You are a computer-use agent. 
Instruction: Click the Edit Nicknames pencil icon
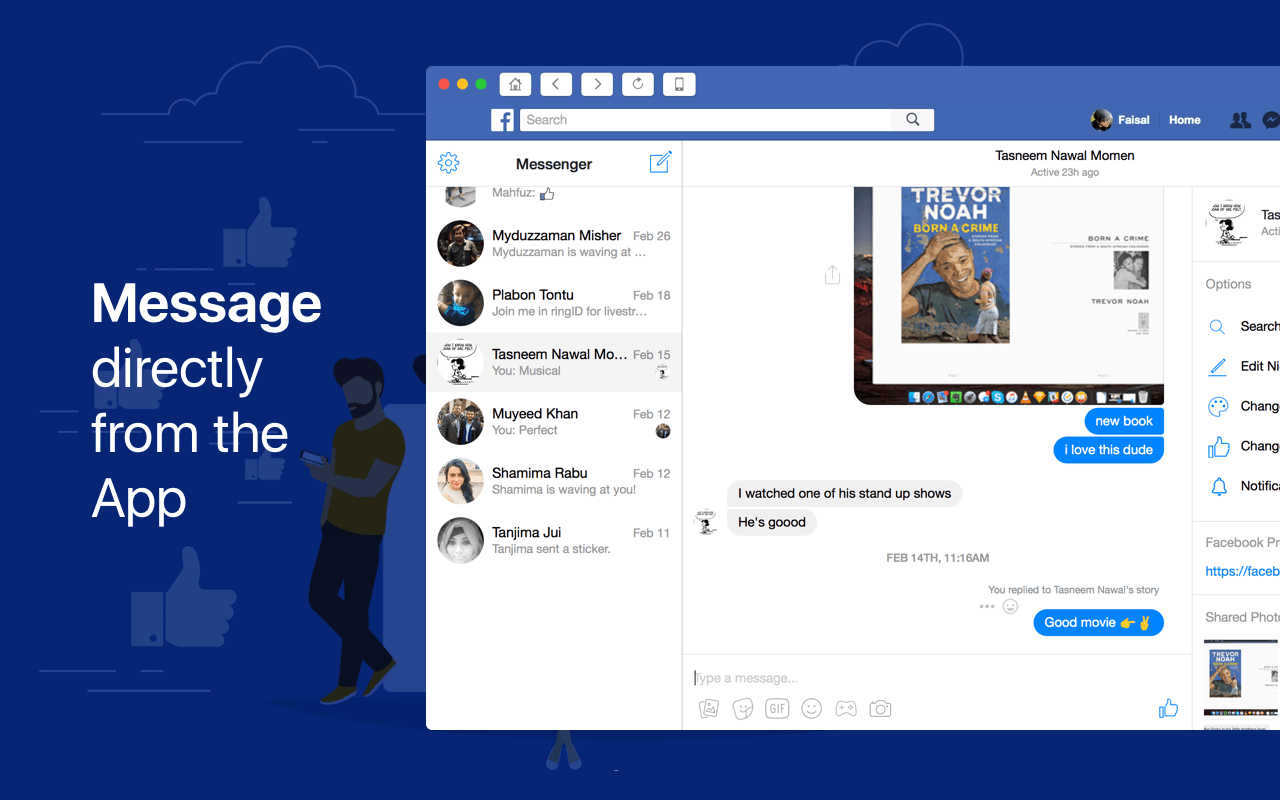1217,367
